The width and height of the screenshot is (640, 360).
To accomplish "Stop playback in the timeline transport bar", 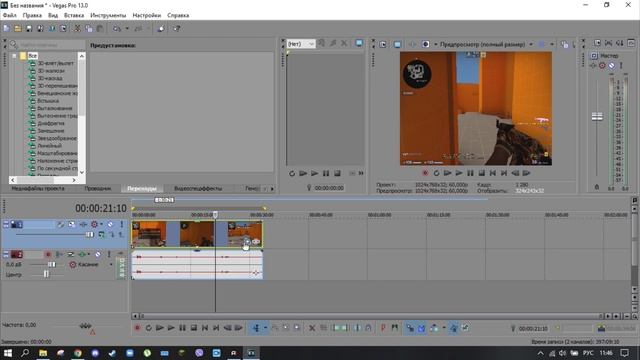I will pos(194,328).
